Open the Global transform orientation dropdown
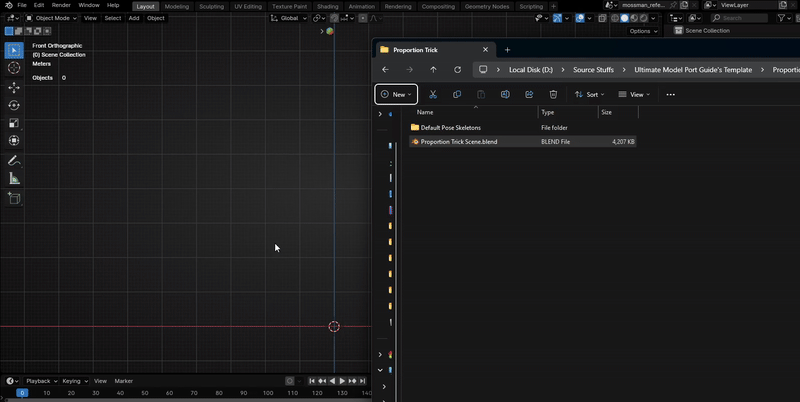Image resolution: width=800 pixels, height=402 pixels. (288, 18)
